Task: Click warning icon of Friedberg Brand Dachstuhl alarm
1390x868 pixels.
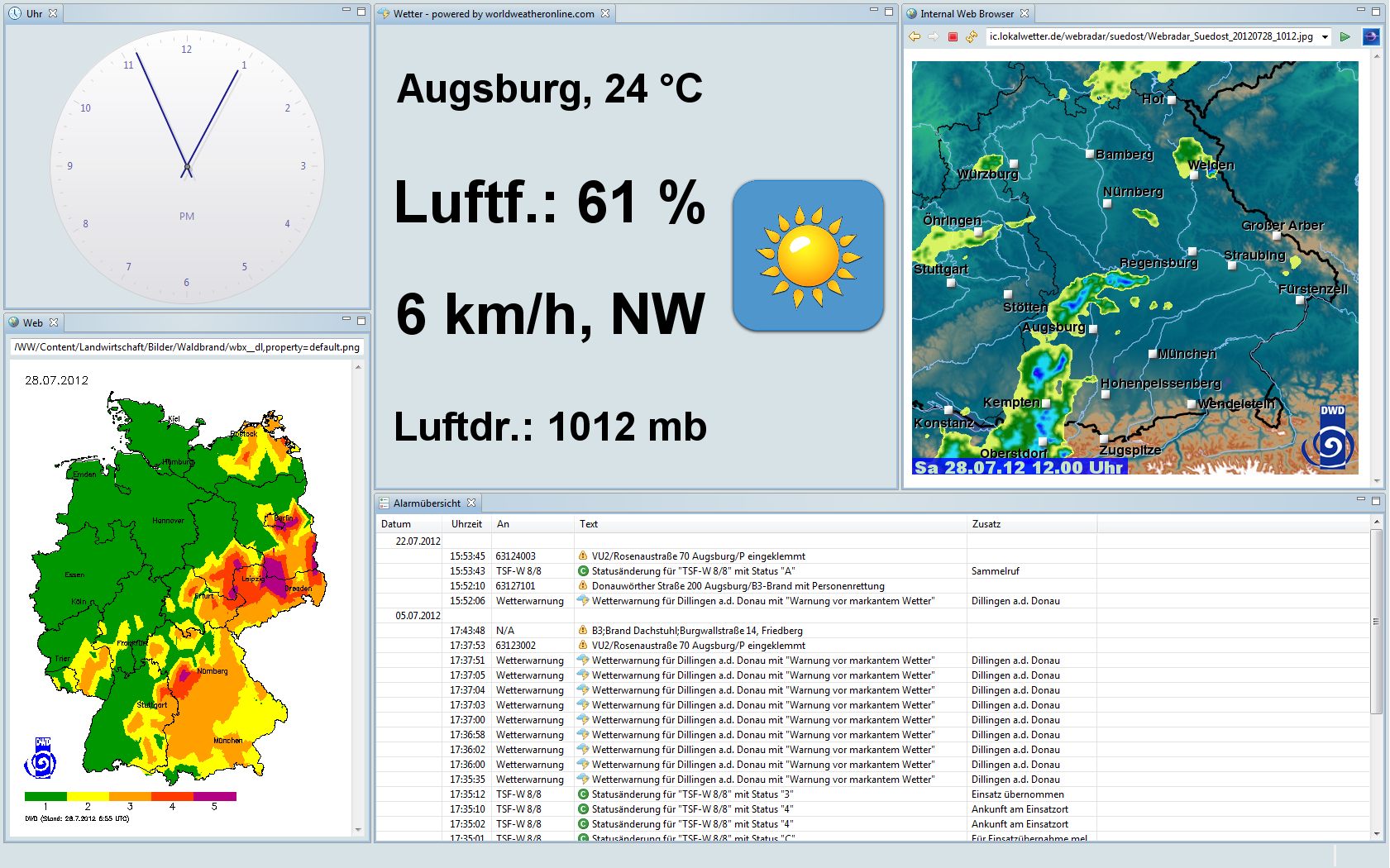Action: [583, 631]
